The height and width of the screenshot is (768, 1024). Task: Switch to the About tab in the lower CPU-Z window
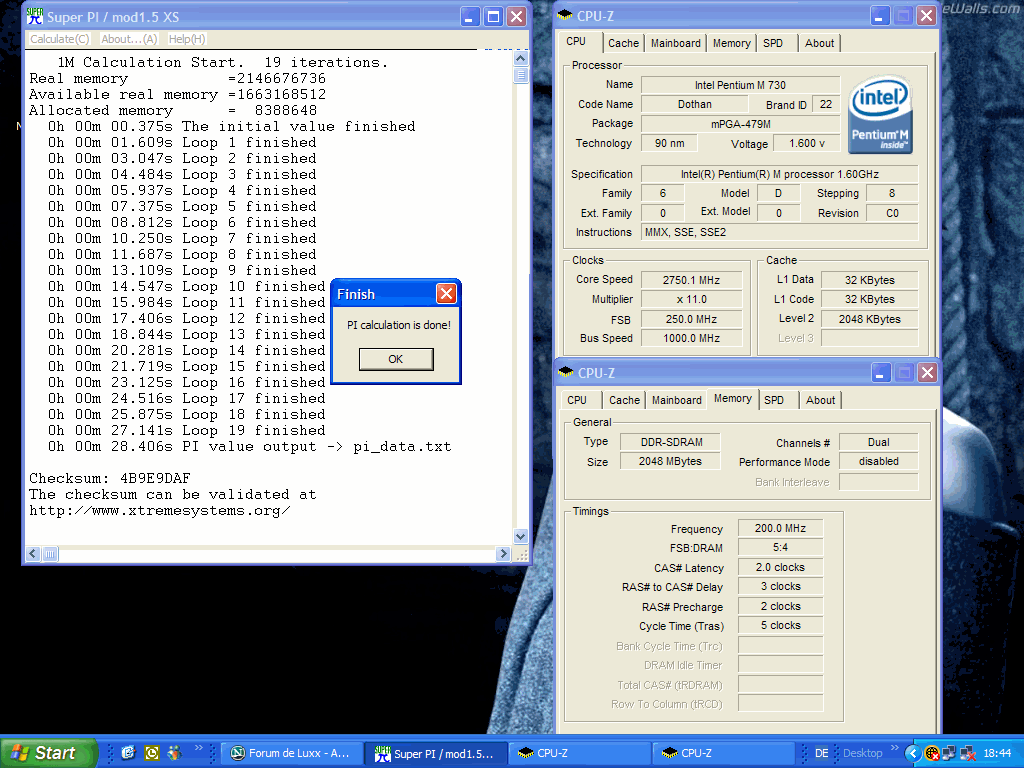(x=820, y=400)
